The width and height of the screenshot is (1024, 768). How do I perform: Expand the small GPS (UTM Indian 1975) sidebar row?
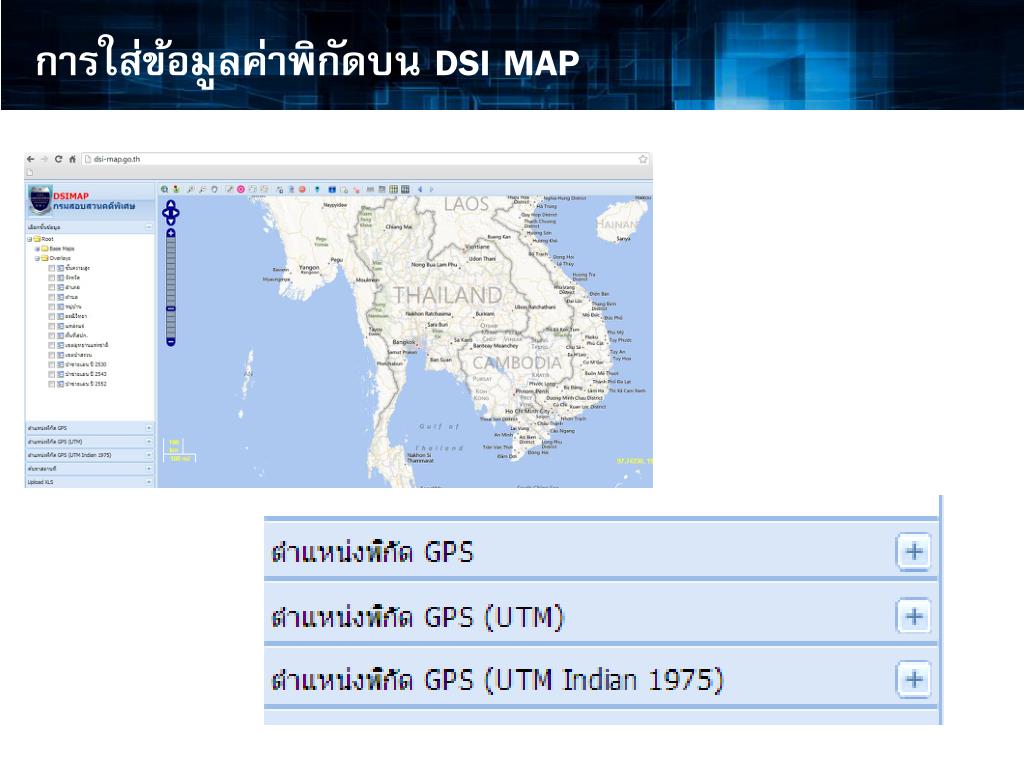[x=149, y=455]
